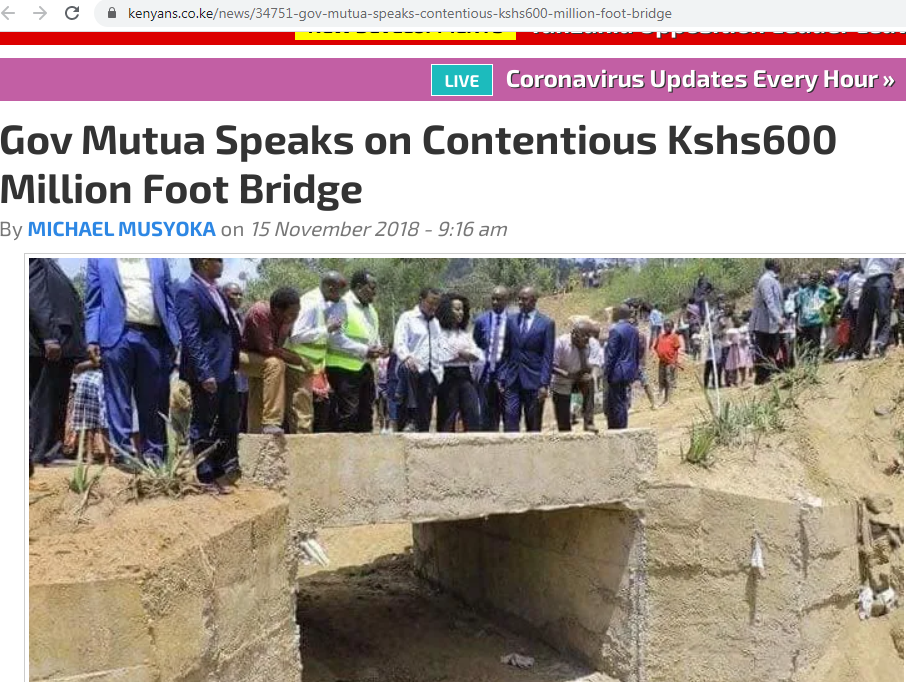The width and height of the screenshot is (906, 682).
Task: Click the yellow breaking news label
Action: 405,34
